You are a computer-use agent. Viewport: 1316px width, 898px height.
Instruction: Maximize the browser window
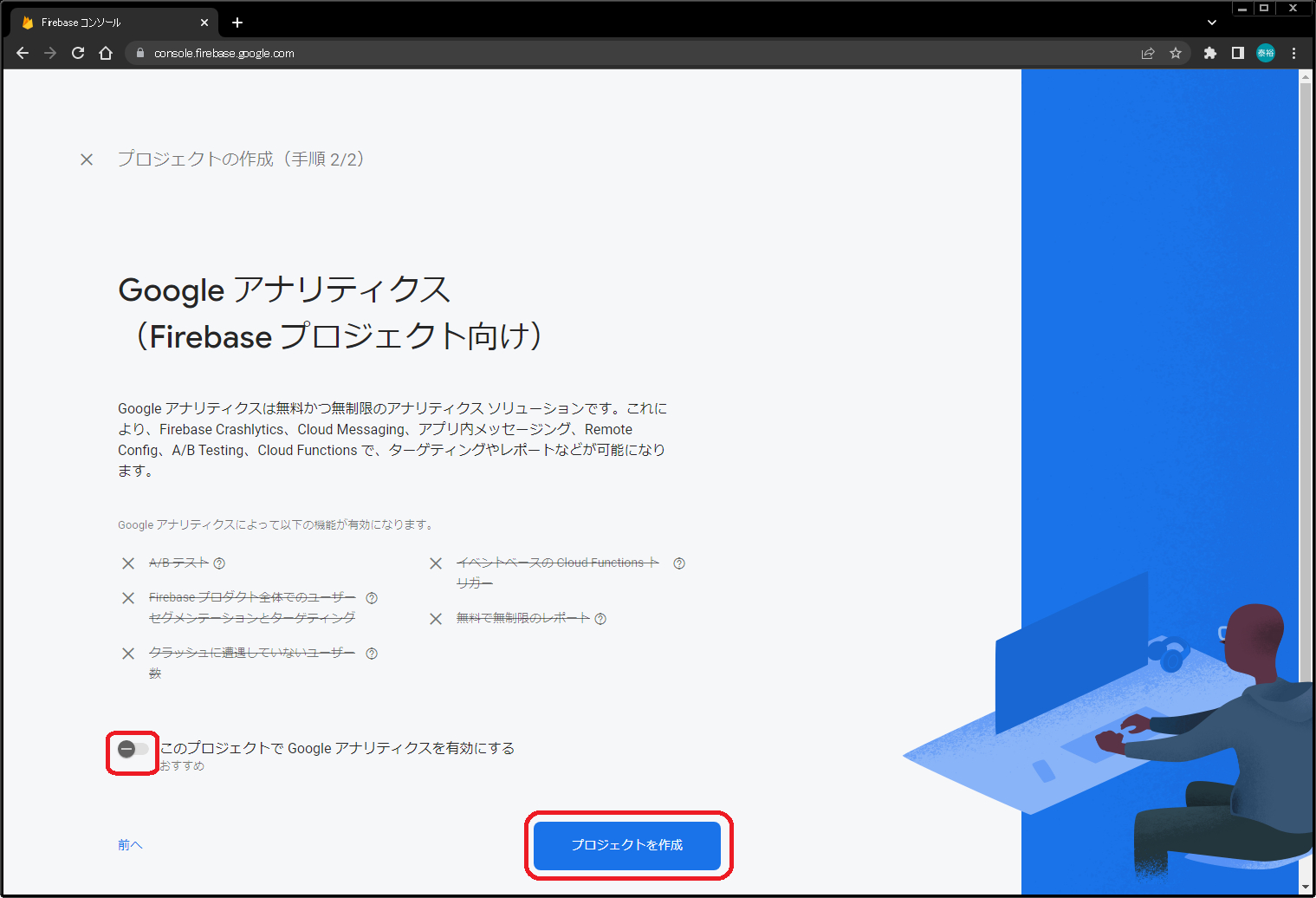[x=1264, y=9]
